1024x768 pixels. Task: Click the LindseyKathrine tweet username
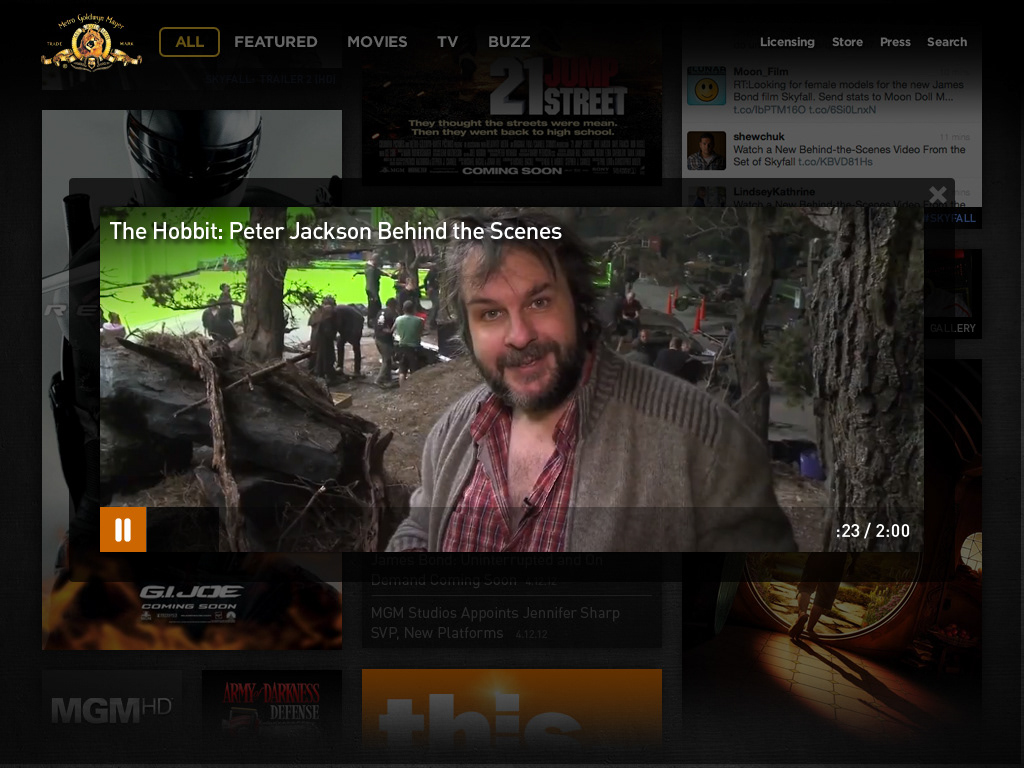tap(773, 192)
